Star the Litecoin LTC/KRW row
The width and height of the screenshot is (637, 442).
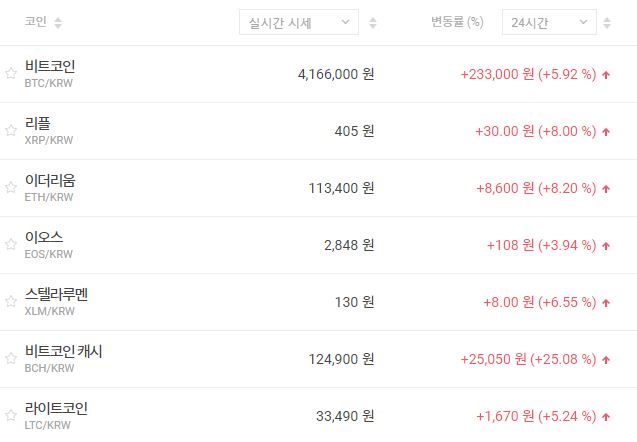(x=11, y=415)
